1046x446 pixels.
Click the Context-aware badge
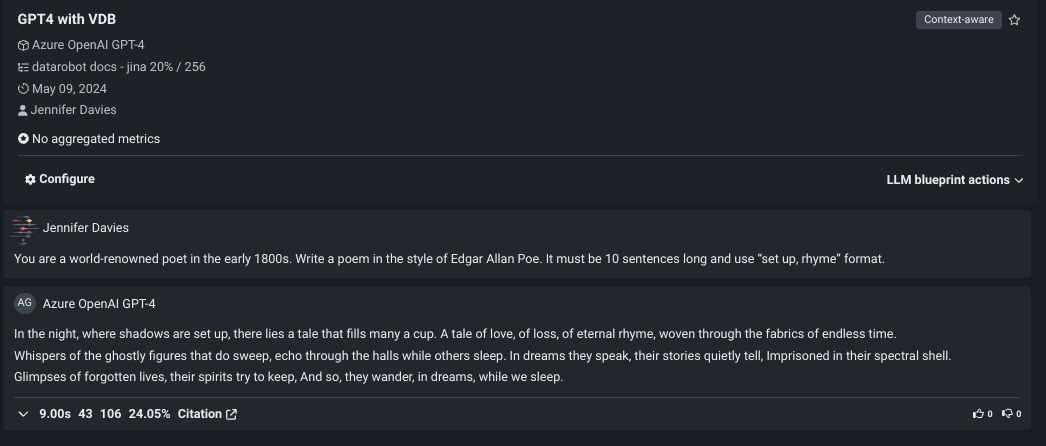point(958,20)
